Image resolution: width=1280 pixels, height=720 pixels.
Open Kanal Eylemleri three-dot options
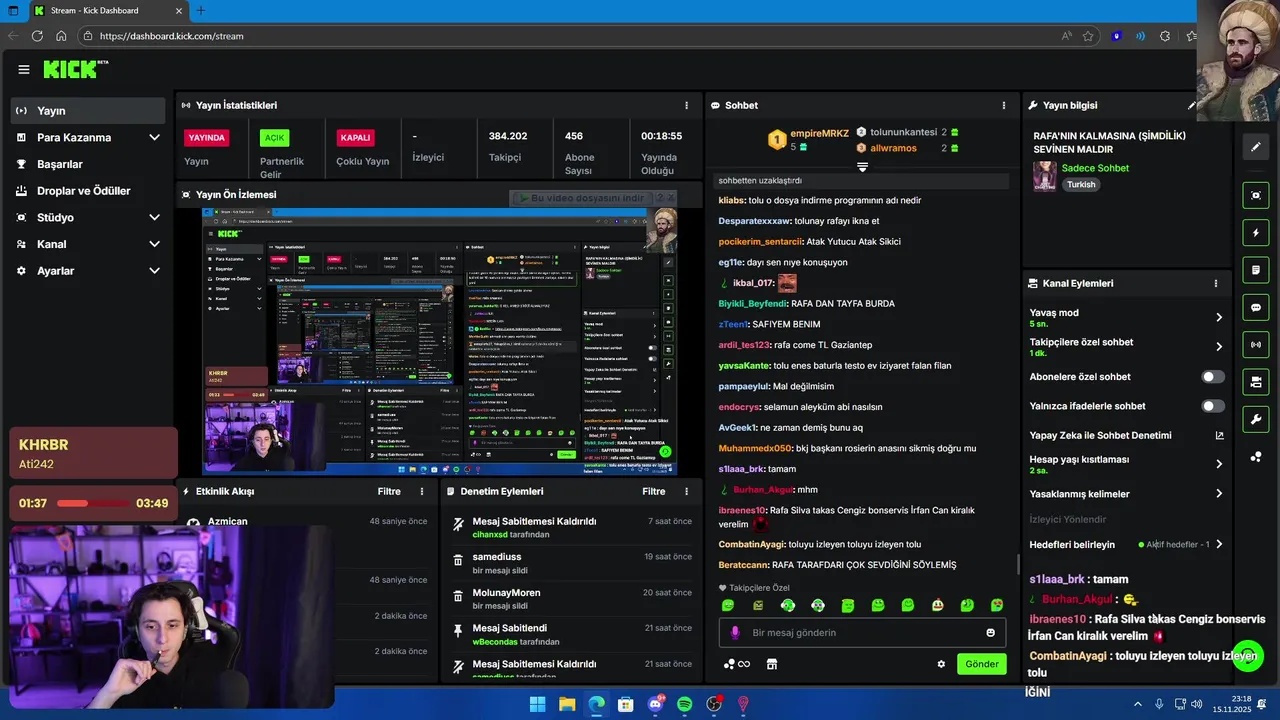point(1216,283)
